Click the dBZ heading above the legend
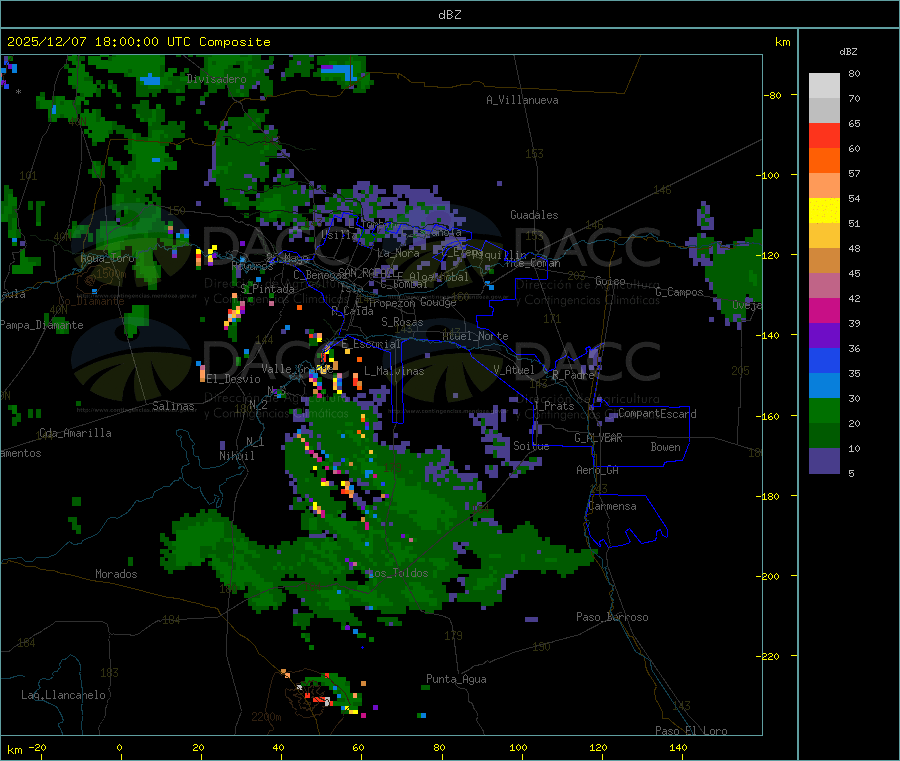Screen dimensions: 900x761 [848, 52]
